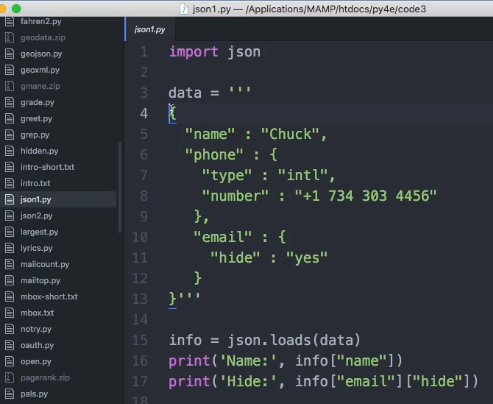493x404 pixels.
Task: Select grep.py in the file list
Action: (x=35, y=135)
